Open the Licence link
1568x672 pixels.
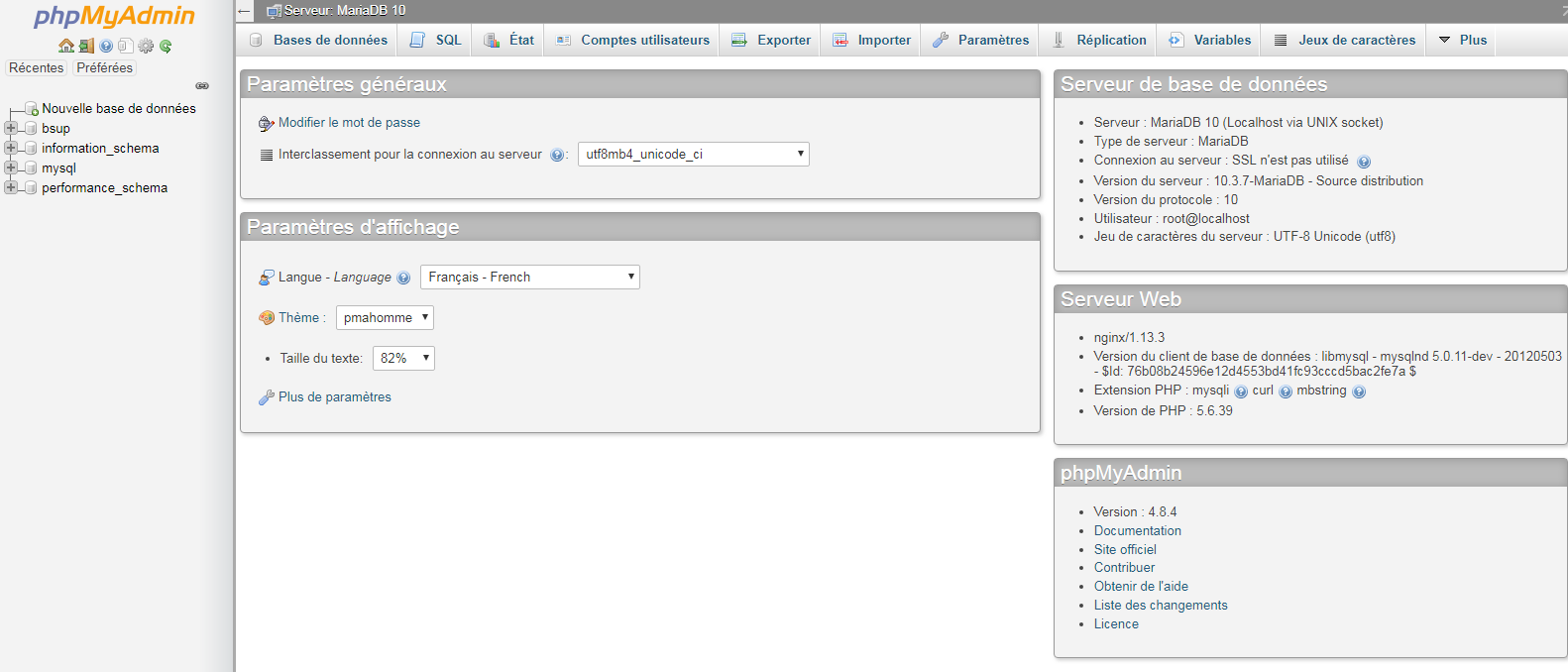click(1116, 624)
